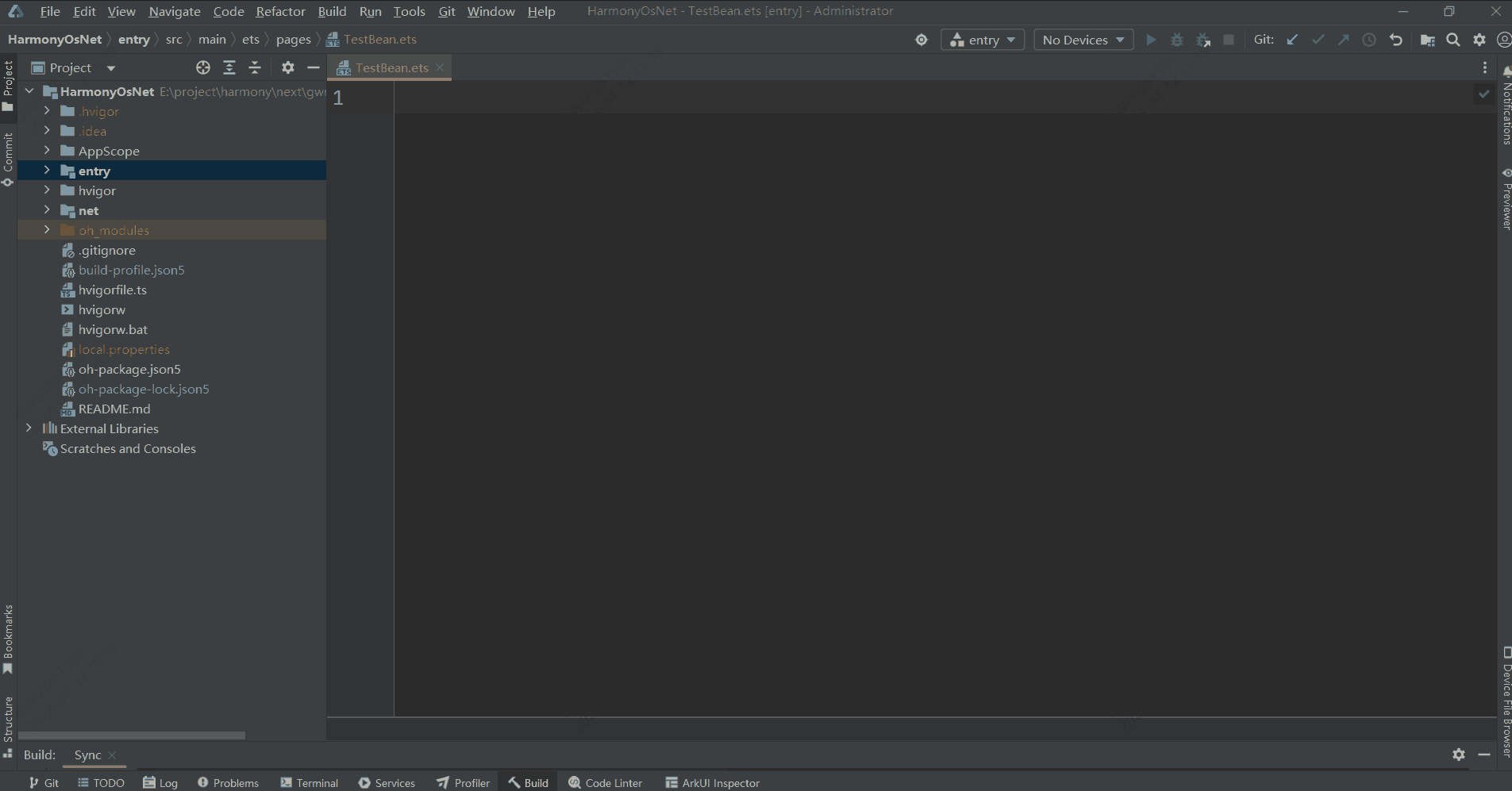Viewport: 1512px width, 791px height.
Task: Select build-profile.json5 file
Action: (x=131, y=270)
